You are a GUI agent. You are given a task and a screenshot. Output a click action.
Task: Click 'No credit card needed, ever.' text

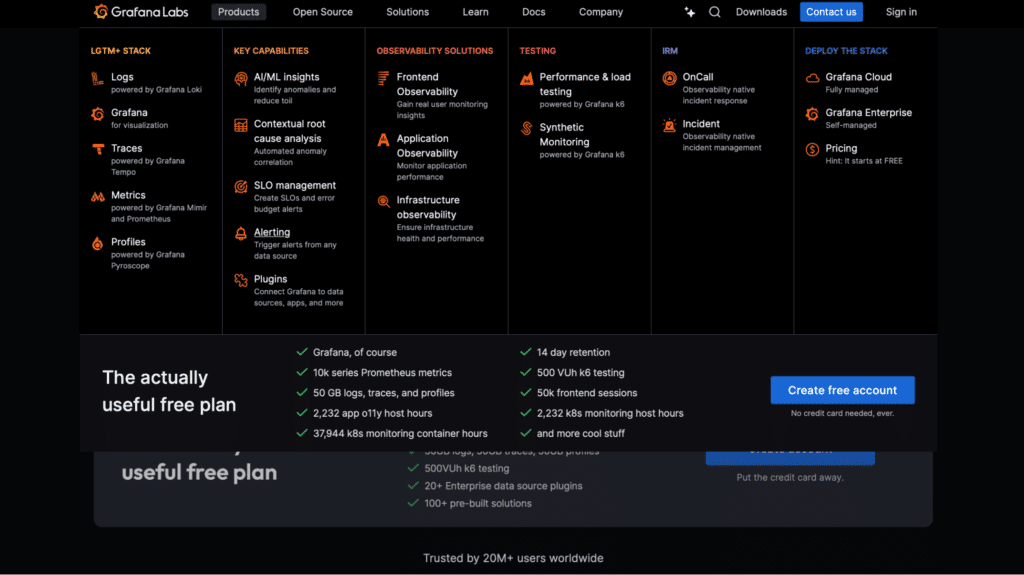[x=842, y=414]
